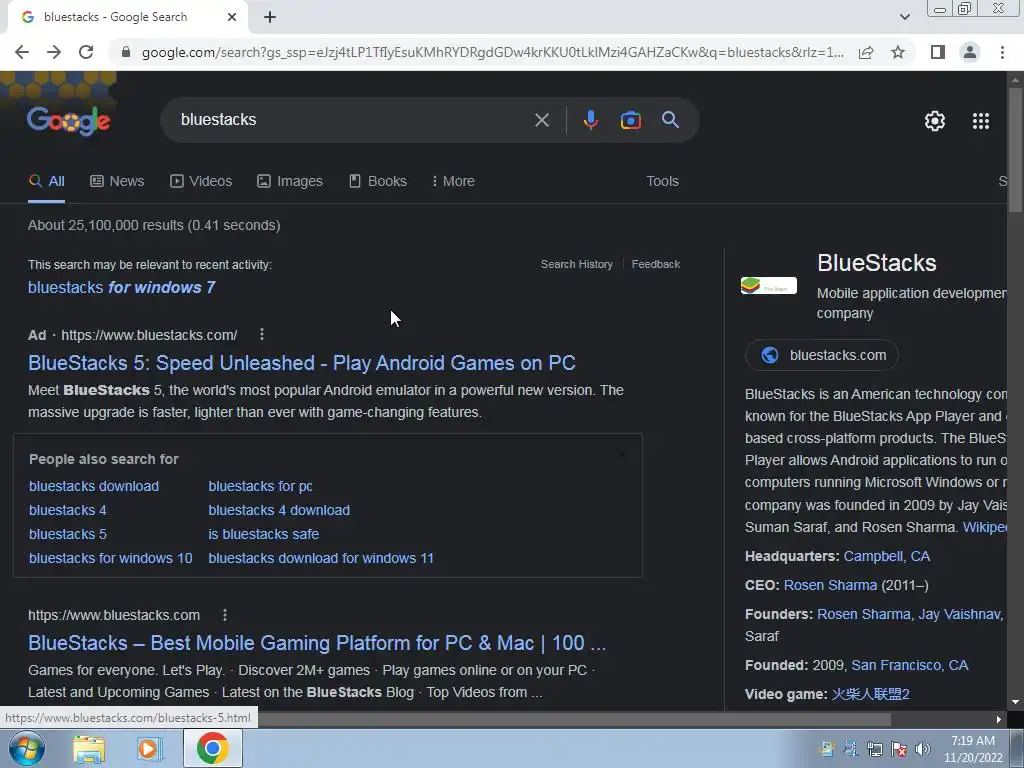This screenshot has width=1024, height=768.
Task: Share this page via address bar icon
Action: pos(866,52)
